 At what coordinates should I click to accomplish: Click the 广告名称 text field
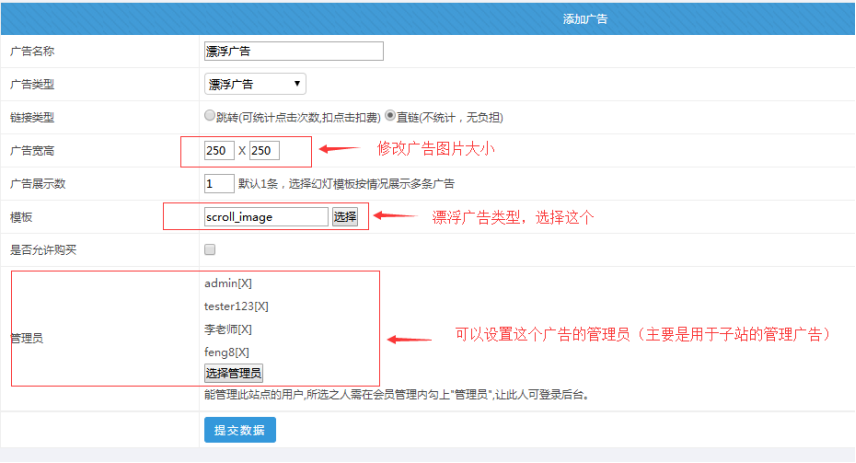pyautogui.click(x=293, y=51)
